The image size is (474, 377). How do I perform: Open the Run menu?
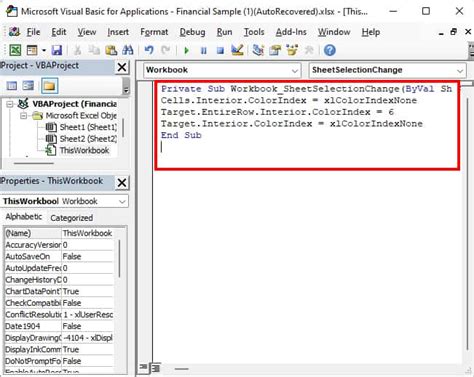(x=224, y=32)
